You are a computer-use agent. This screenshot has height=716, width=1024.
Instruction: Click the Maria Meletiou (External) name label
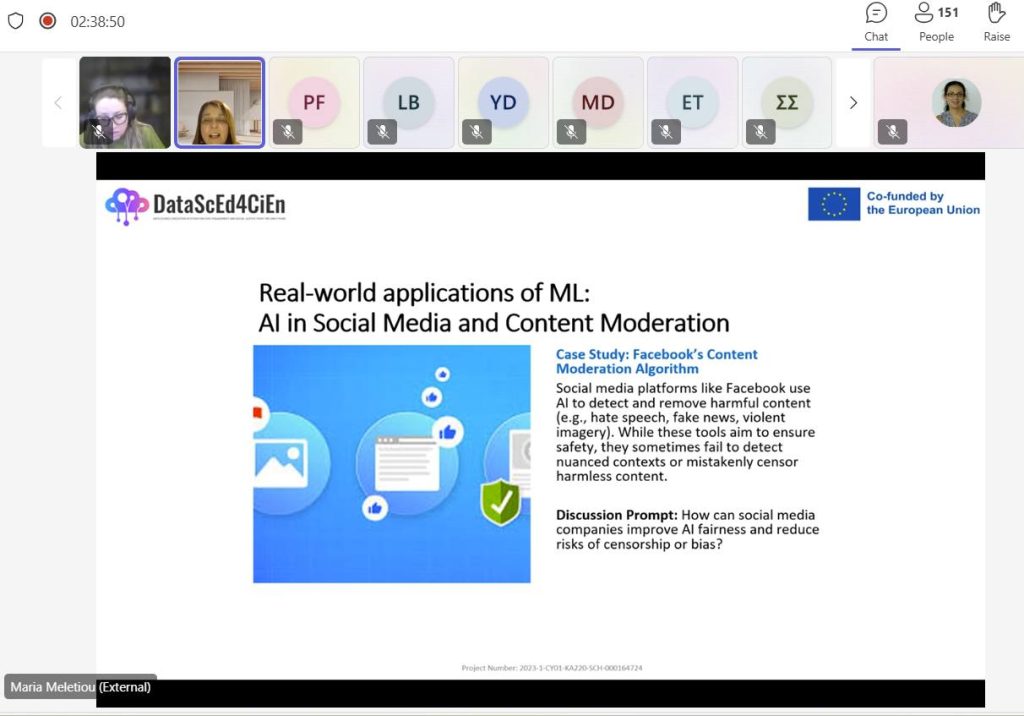[x=81, y=687]
